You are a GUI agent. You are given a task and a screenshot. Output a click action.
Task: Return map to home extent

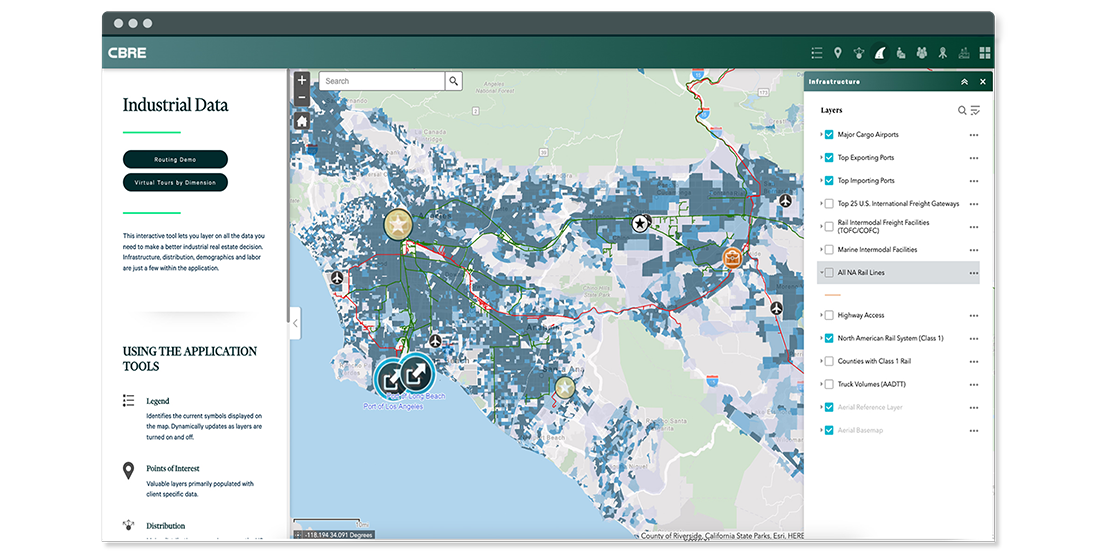[x=302, y=121]
